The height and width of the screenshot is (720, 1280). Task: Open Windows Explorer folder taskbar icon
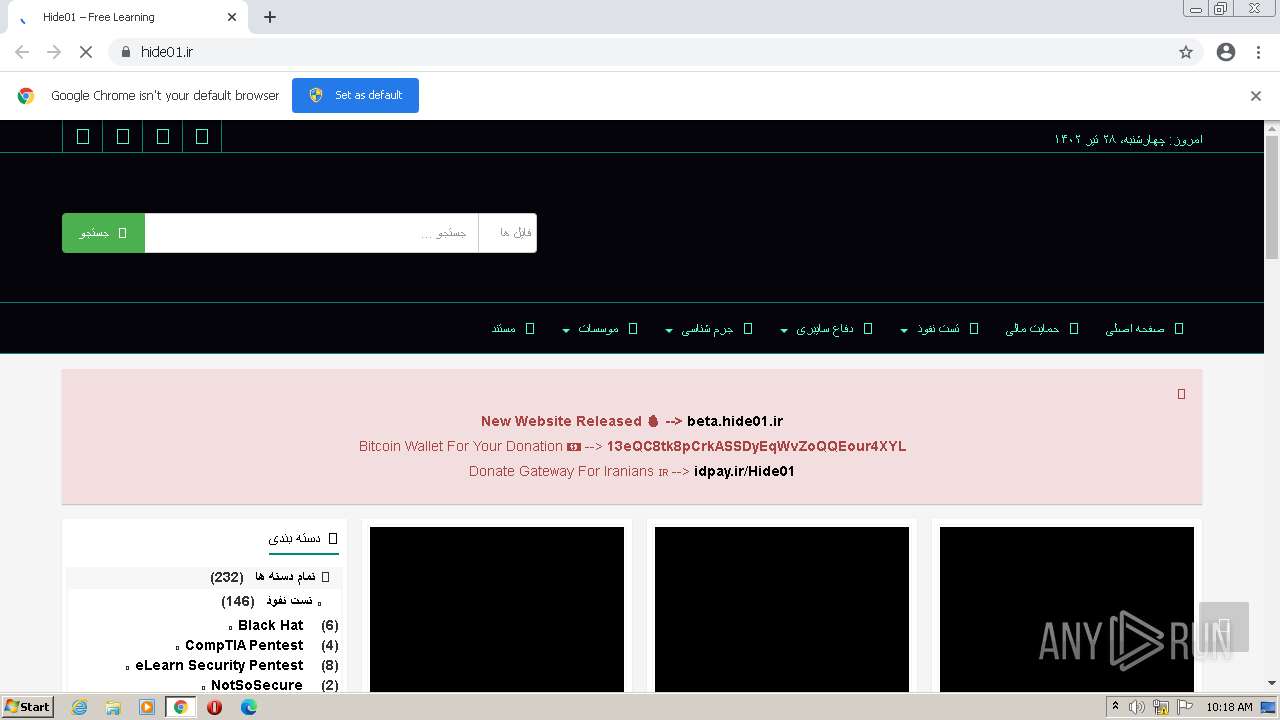click(x=113, y=707)
